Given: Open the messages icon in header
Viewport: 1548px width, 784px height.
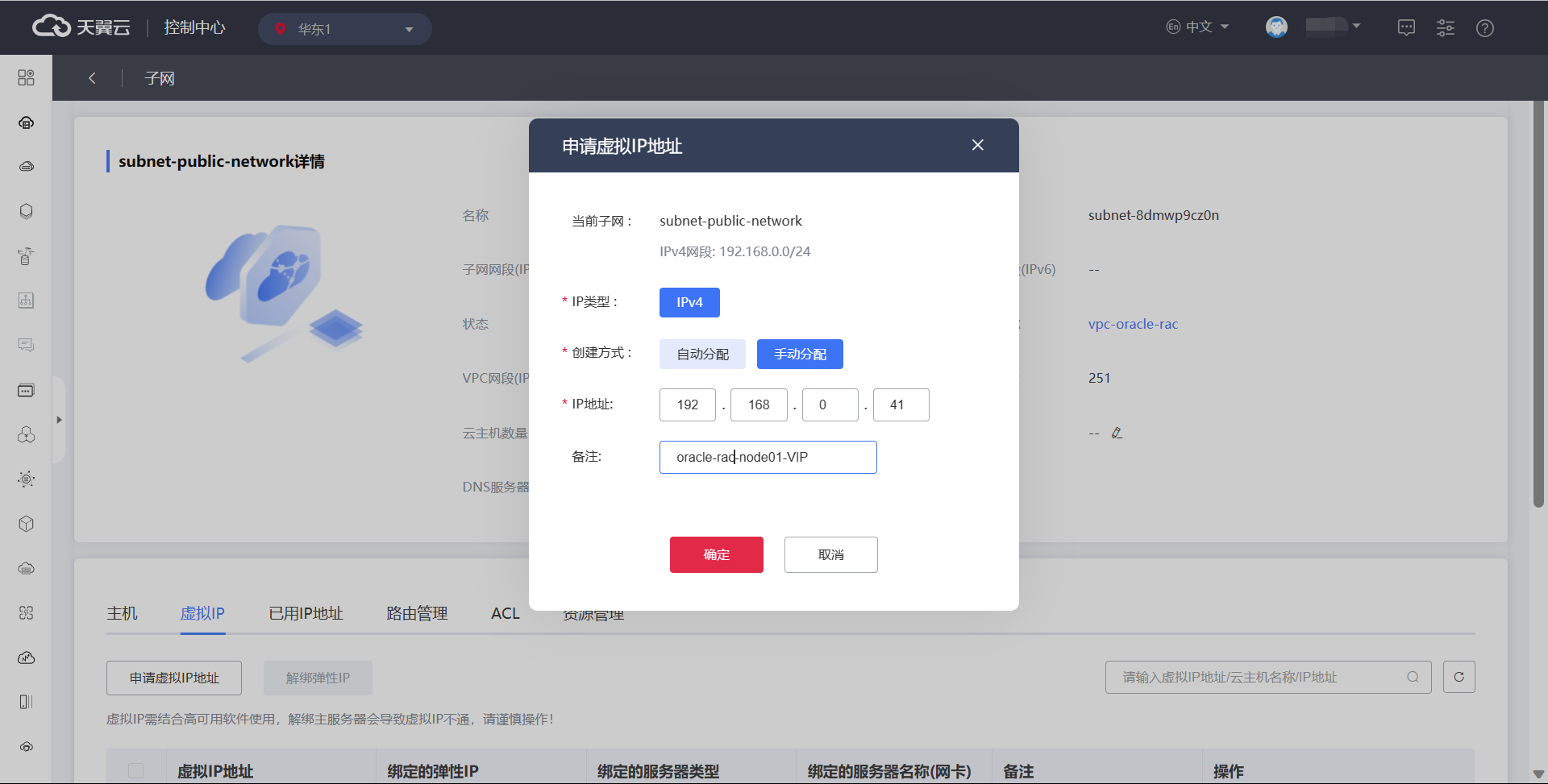Looking at the screenshot, I should point(1406,28).
